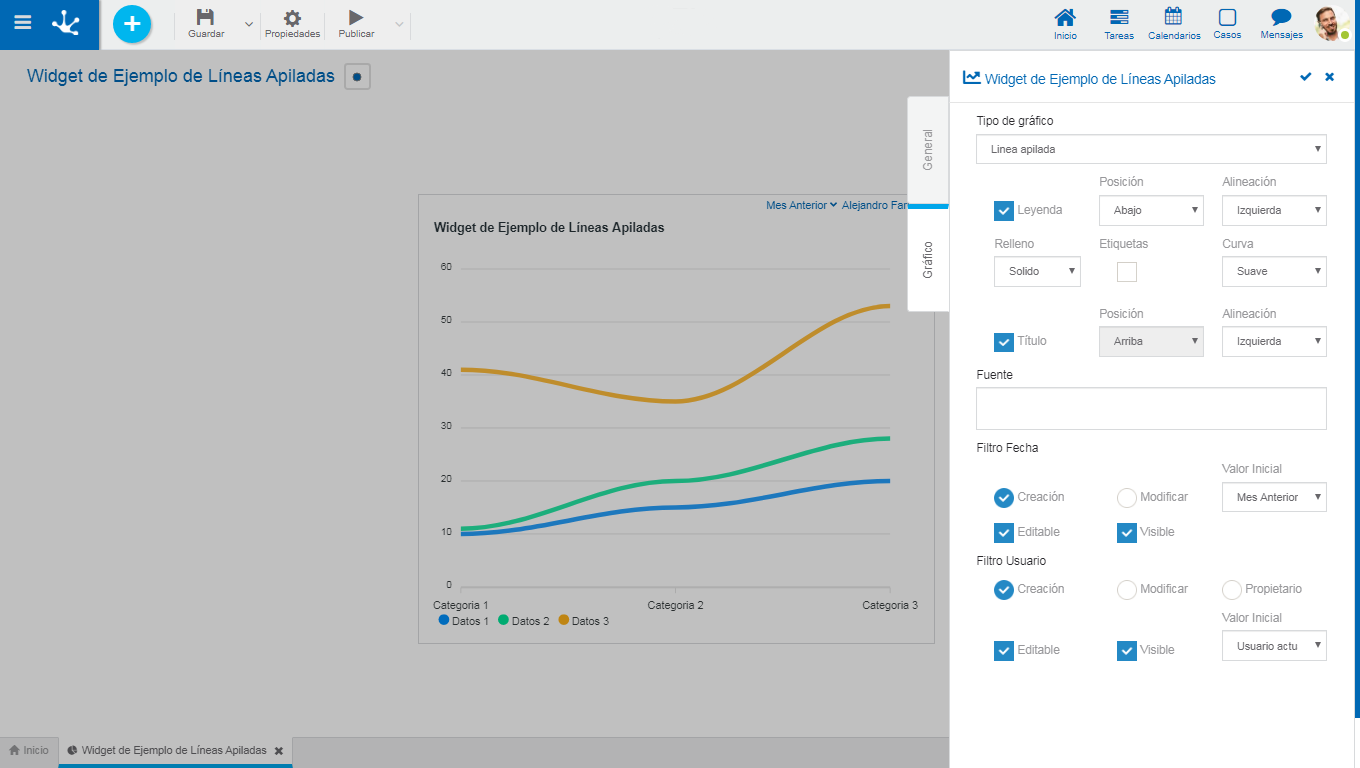Expand the Publicar dropdown arrow
The height and width of the screenshot is (768, 1360).
(x=399, y=24)
